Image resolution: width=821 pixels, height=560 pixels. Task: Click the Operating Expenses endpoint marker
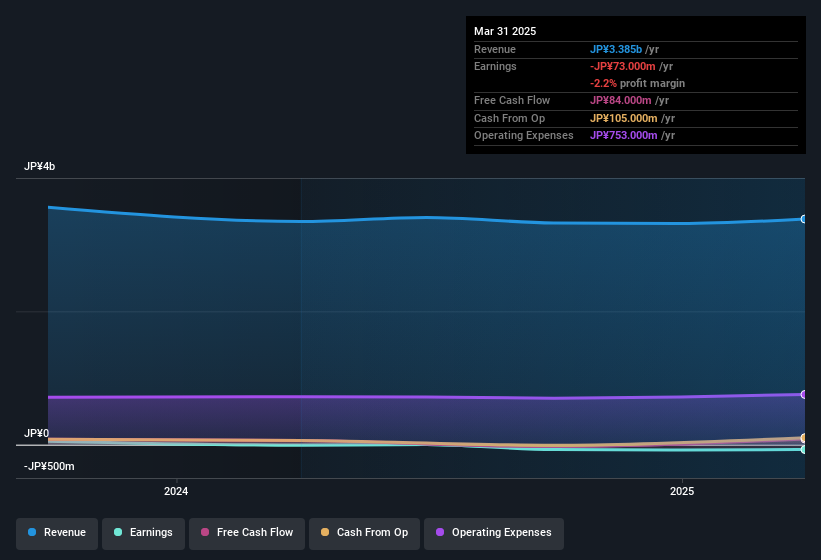804,394
